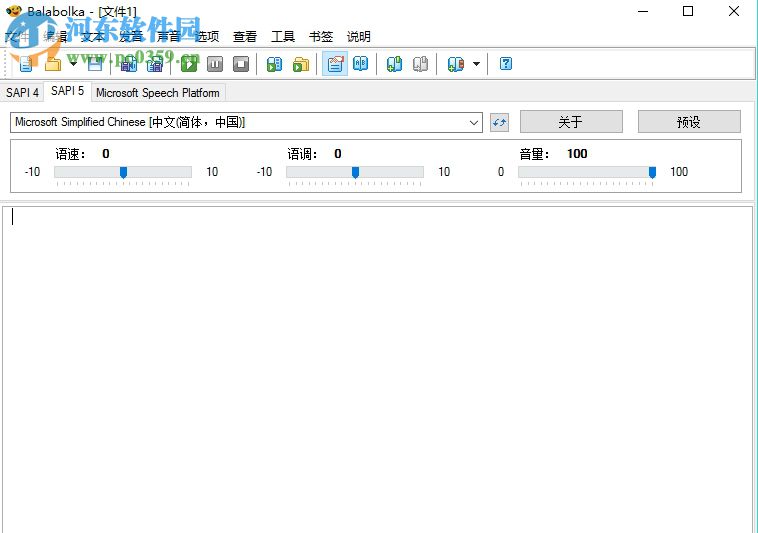Screen dimensions: 758x533
Task: Save the document using the floppy disk icon
Action: pos(95,64)
